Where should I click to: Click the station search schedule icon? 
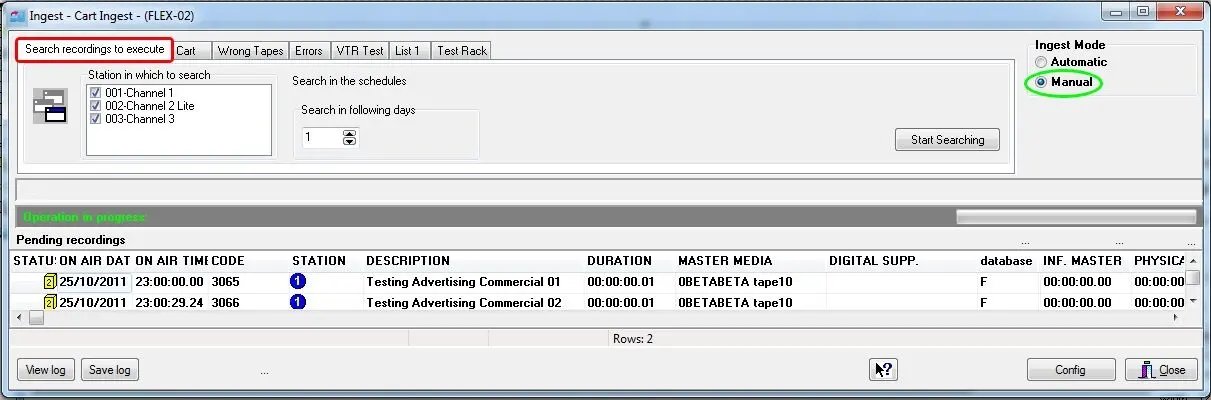point(49,106)
